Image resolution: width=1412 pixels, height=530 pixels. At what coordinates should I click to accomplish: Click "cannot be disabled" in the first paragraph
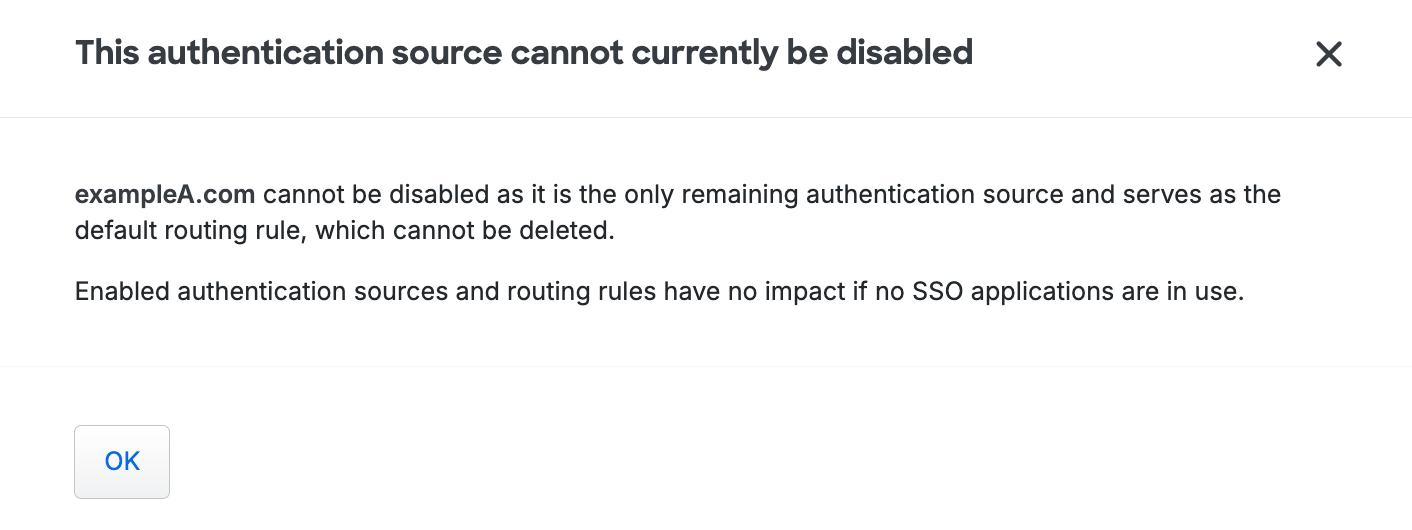pos(371,194)
